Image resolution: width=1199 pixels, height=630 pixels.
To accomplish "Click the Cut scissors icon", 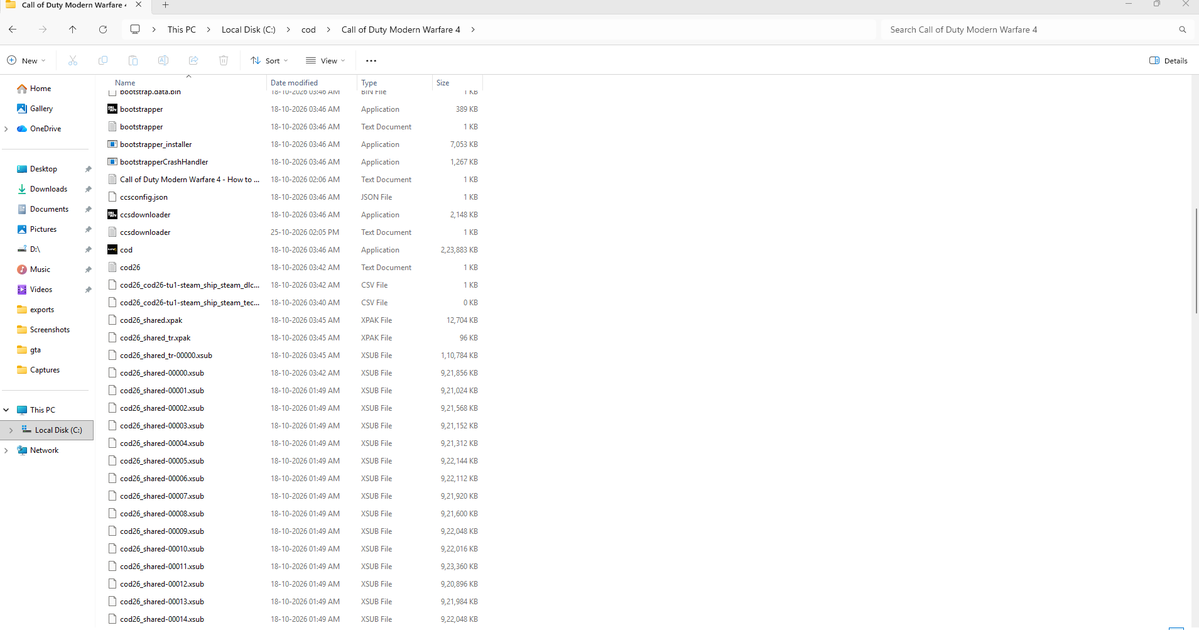I will coord(73,60).
